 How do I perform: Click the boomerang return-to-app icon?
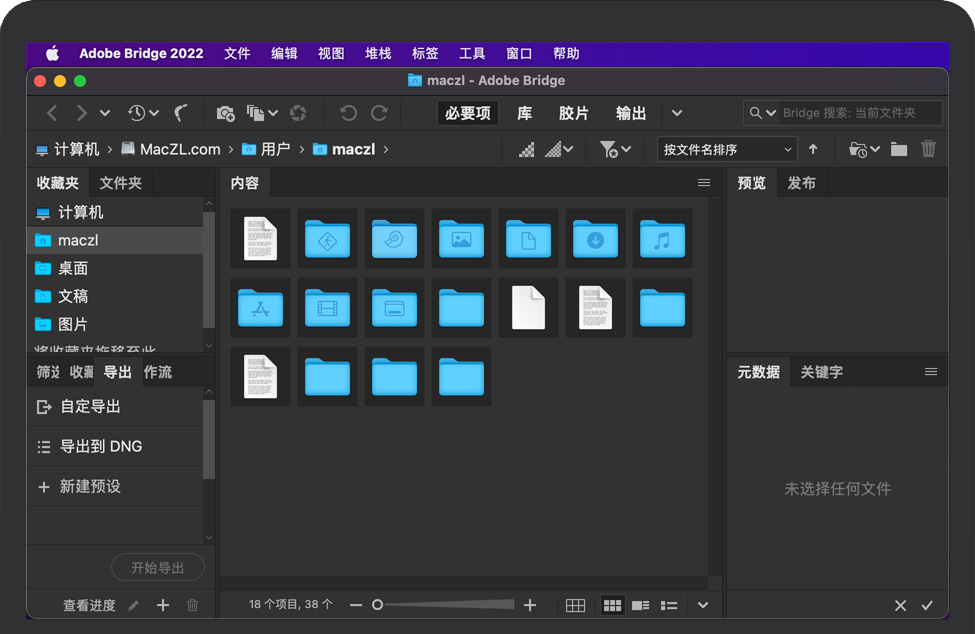click(x=181, y=113)
